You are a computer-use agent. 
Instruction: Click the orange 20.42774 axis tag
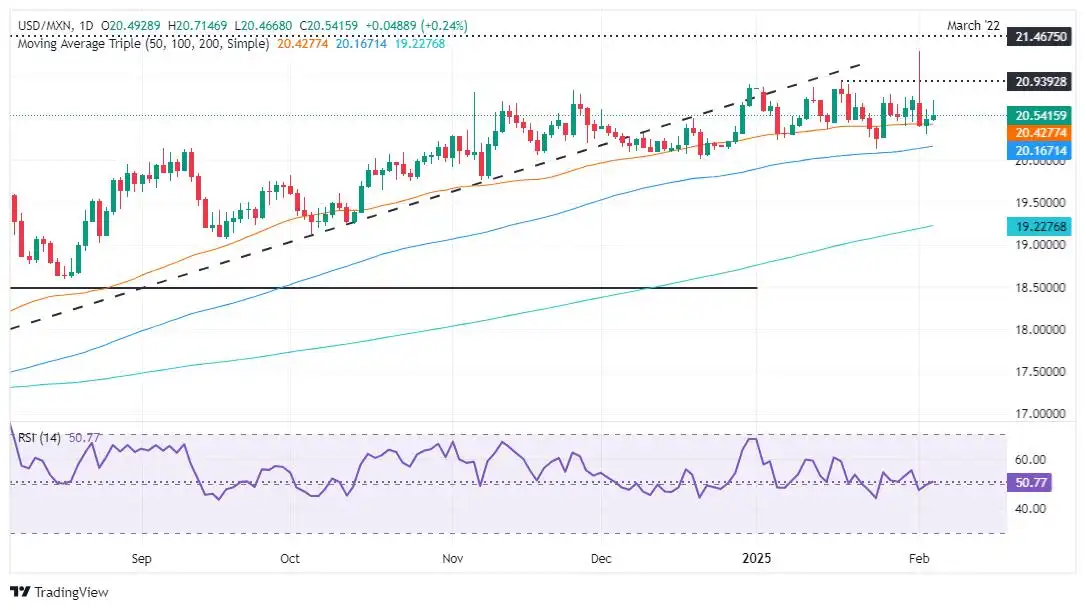pyautogui.click(x=1040, y=132)
